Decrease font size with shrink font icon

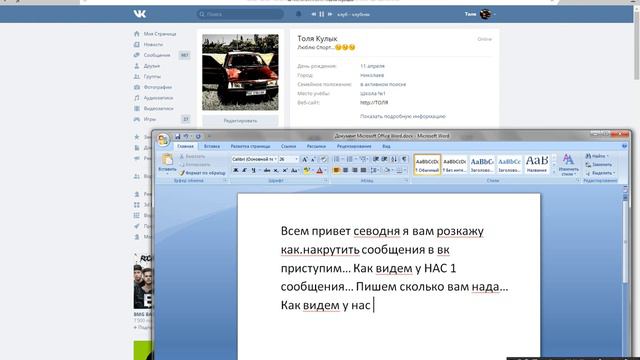(313, 159)
